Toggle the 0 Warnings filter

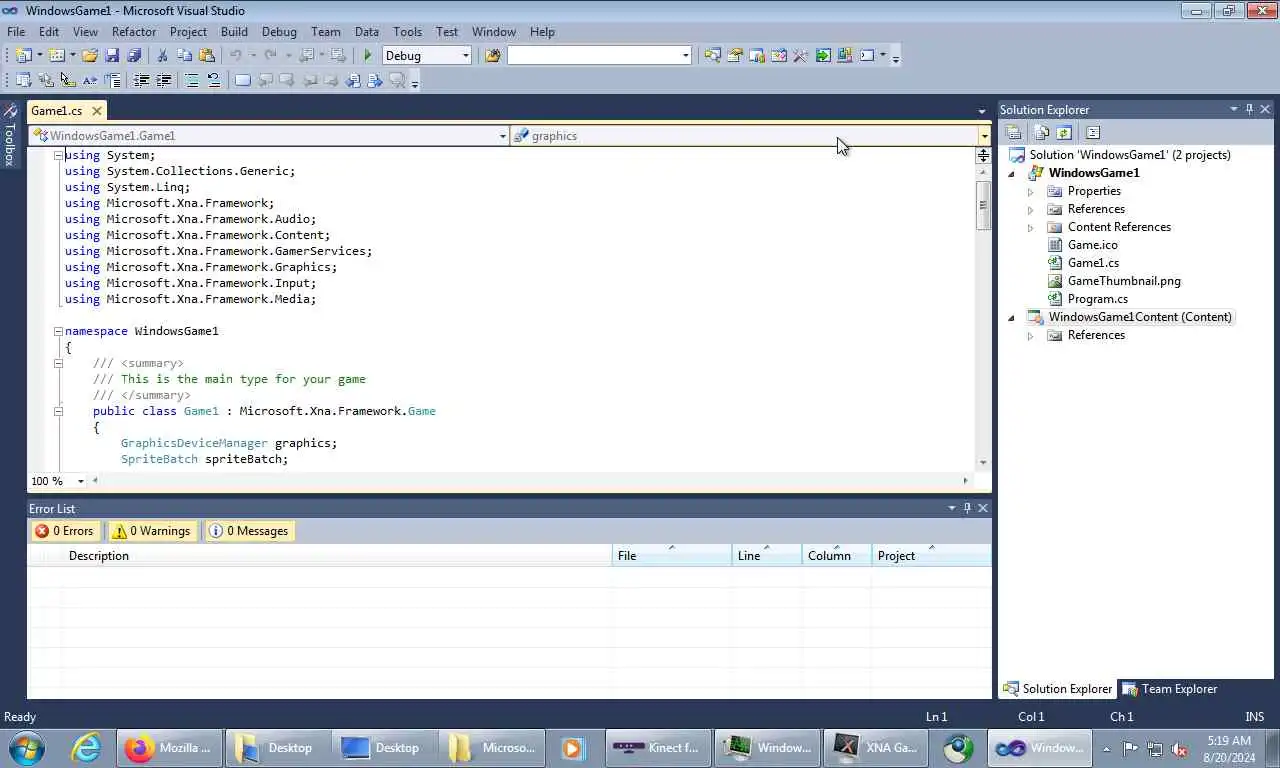152,531
